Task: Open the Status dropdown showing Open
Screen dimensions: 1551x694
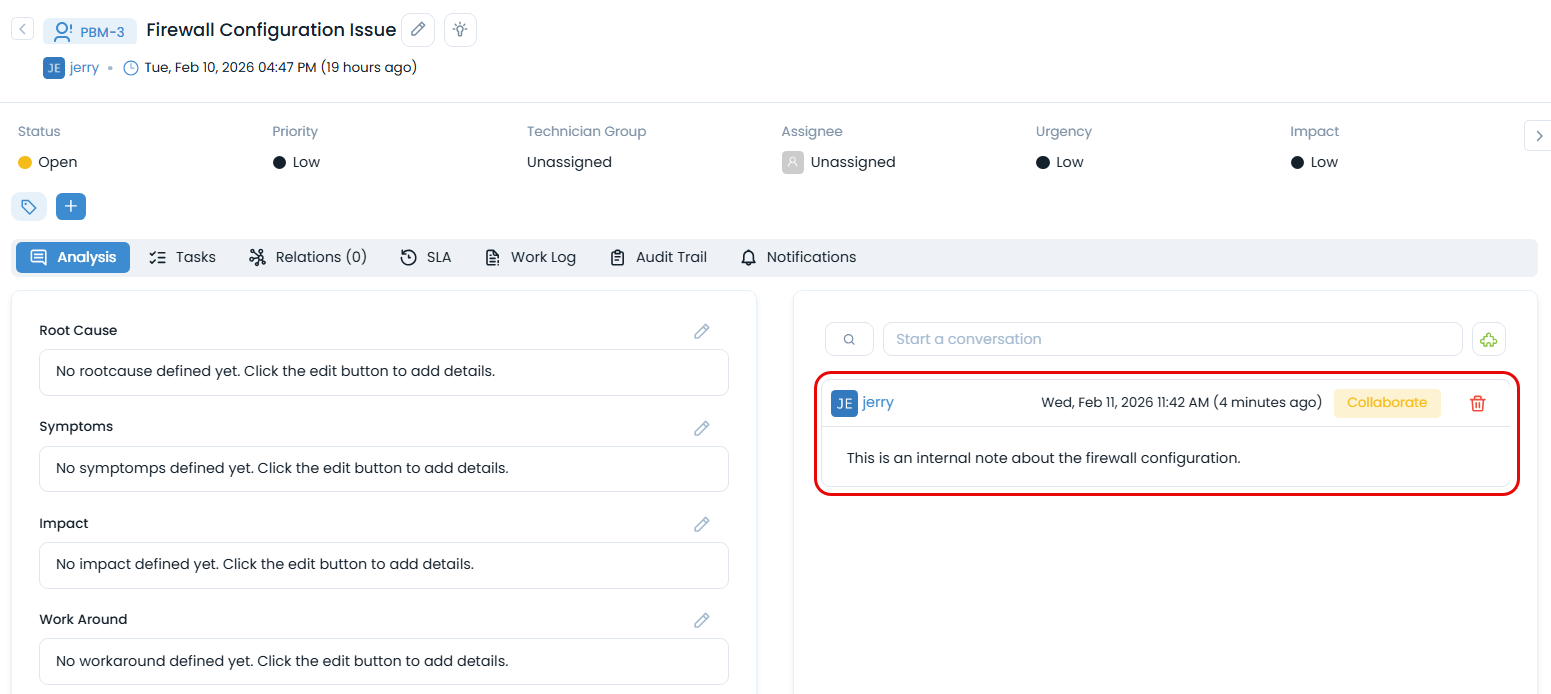Action: coord(58,162)
